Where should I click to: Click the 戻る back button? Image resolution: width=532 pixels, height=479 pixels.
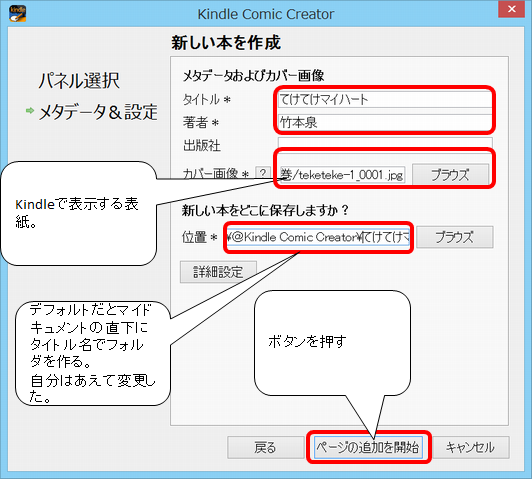[265, 447]
